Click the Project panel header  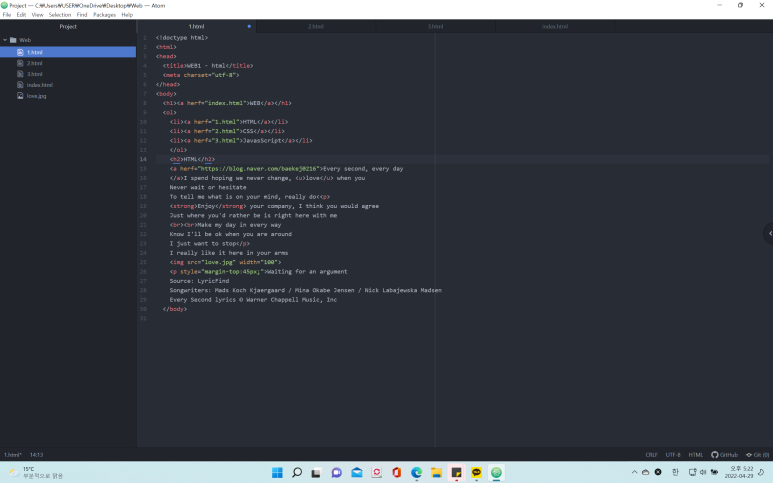coord(68,27)
